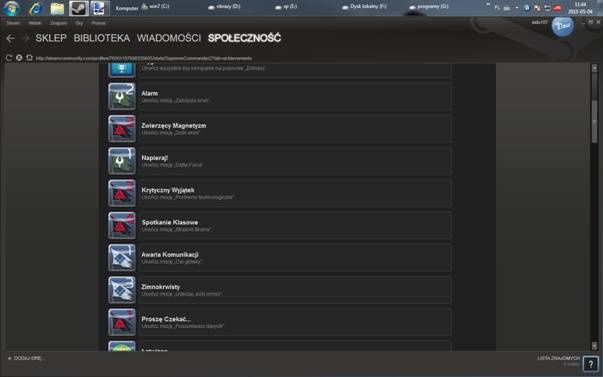This screenshot has height=377, width=603.
Task: Click the Krytyczny Wyjątek achievement icon
Action: click(122, 193)
